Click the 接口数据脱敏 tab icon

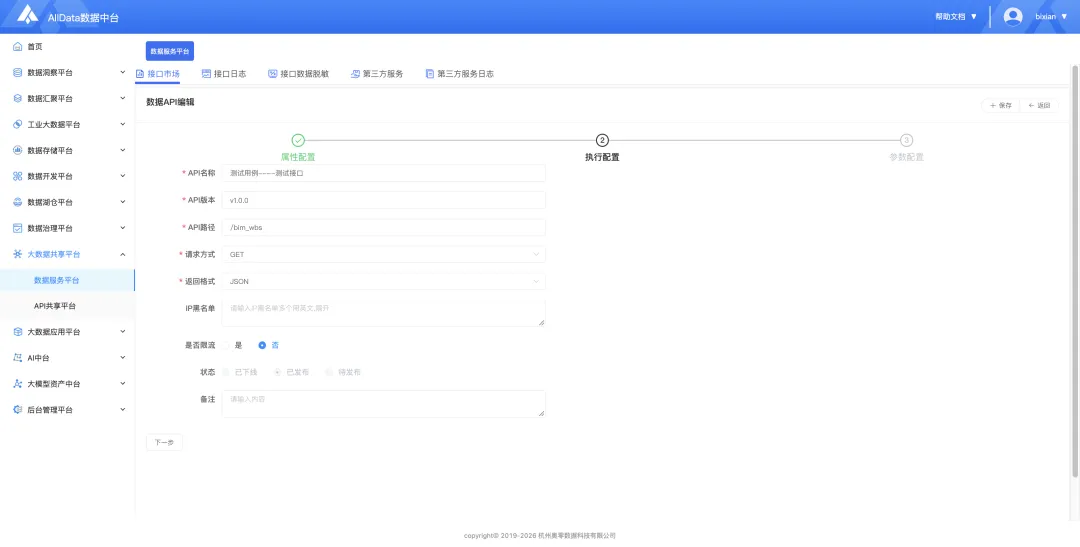tap(273, 74)
